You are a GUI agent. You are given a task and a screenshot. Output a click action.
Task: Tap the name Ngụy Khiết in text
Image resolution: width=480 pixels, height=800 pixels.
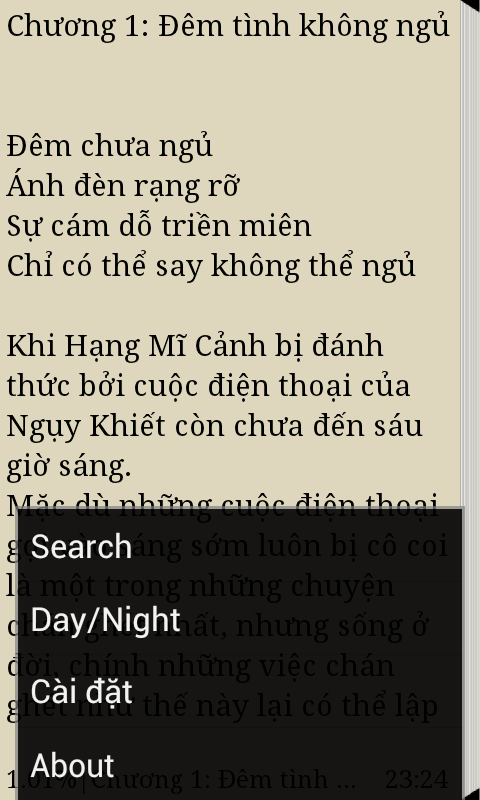click(x=86, y=427)
